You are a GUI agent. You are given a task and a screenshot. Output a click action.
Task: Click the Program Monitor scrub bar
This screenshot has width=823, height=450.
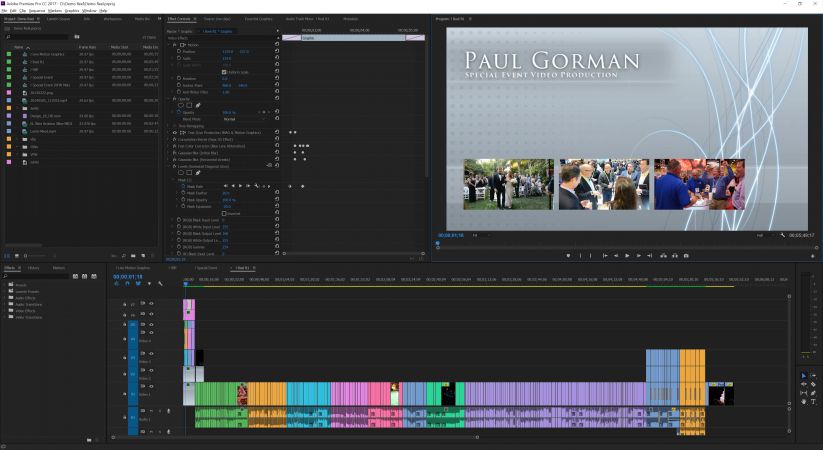(620, 244)
